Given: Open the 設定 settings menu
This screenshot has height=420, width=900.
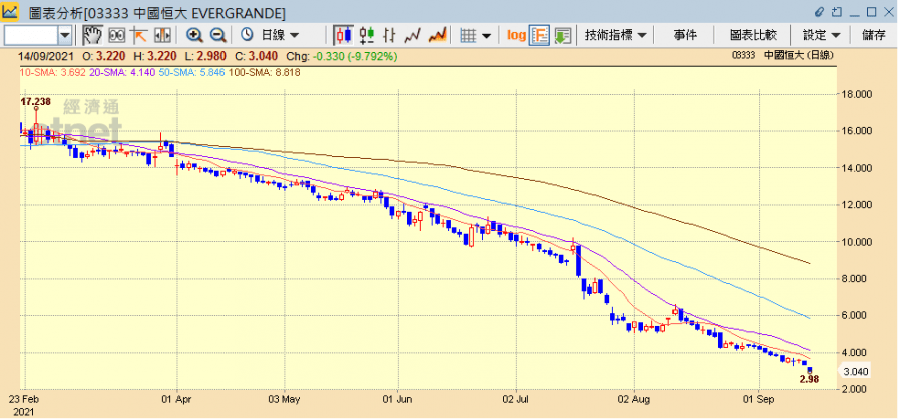Looking at the screenshot, I should (820, 35).
